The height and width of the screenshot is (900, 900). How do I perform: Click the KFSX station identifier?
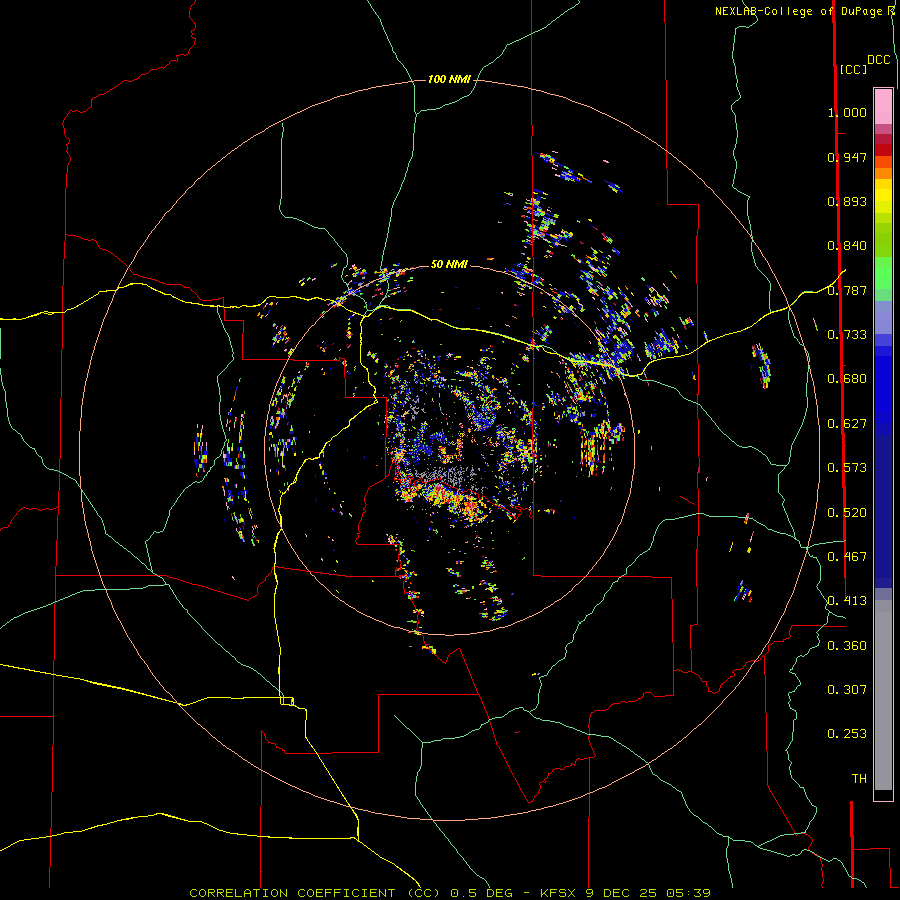tap(560, 893)
